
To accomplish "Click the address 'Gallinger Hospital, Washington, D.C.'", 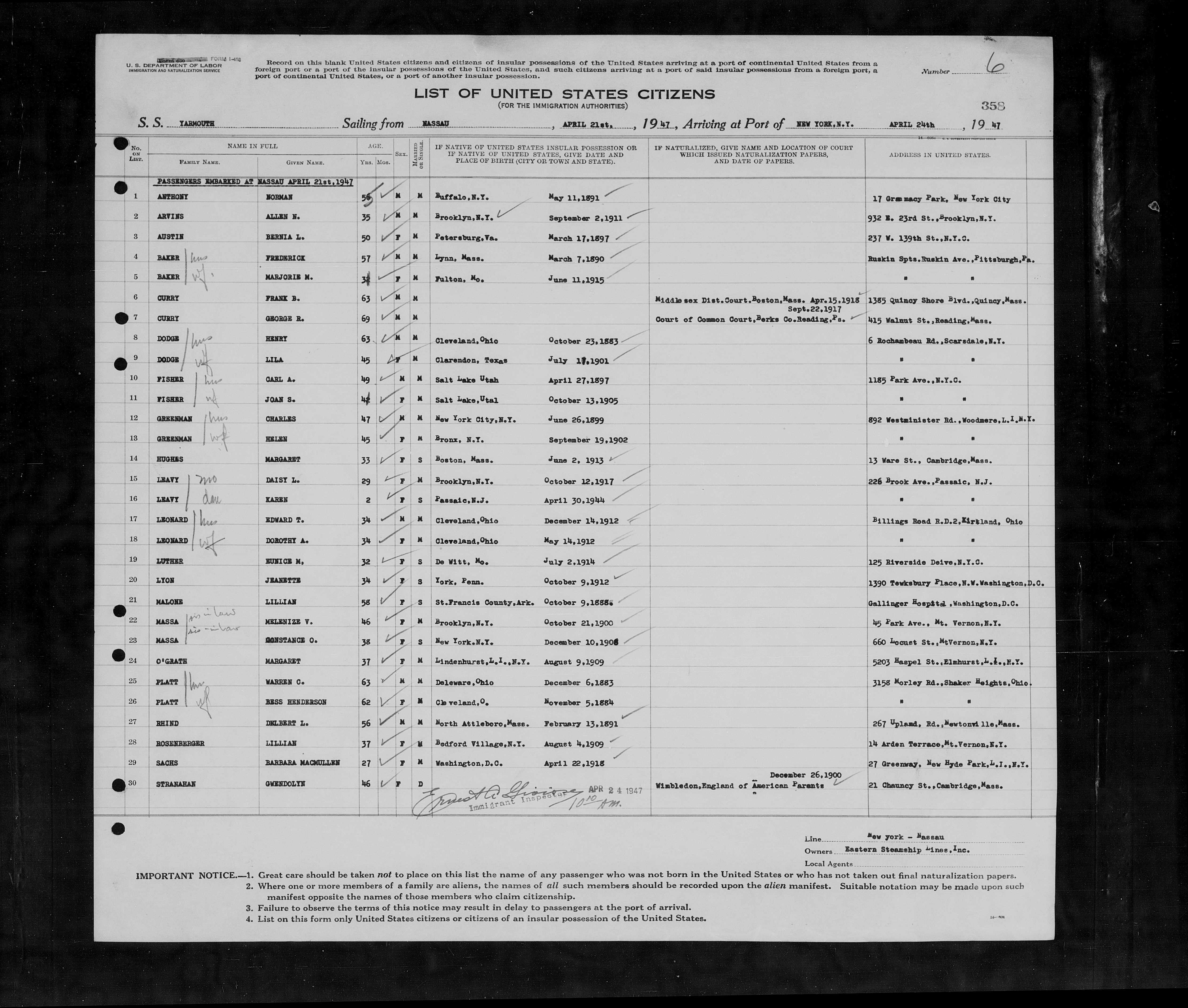I will [943, 603].
